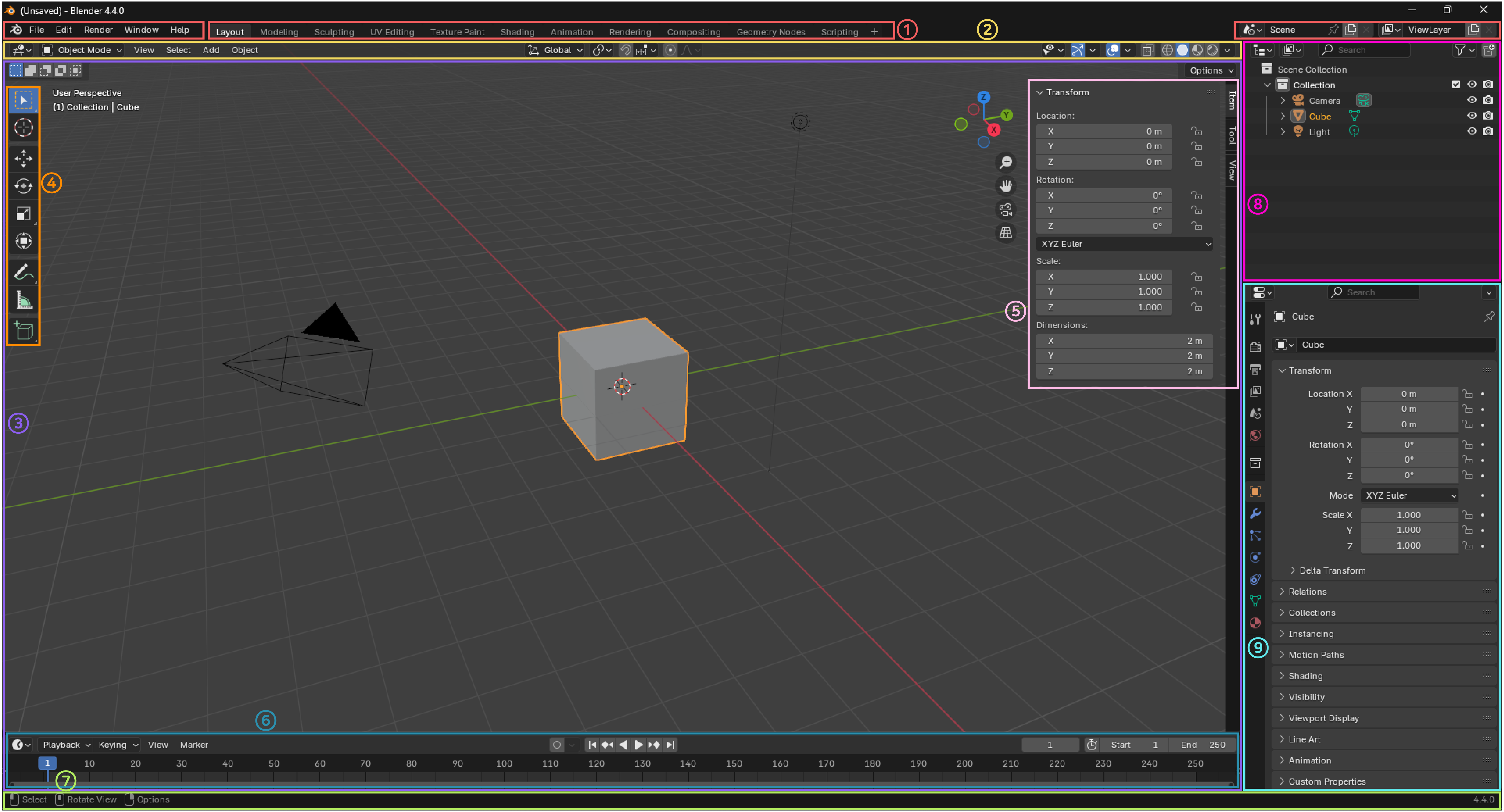Open the Modifiers wrench tab in Properties
This screenshot has width=1504, height=812.
click(1255, 514)
